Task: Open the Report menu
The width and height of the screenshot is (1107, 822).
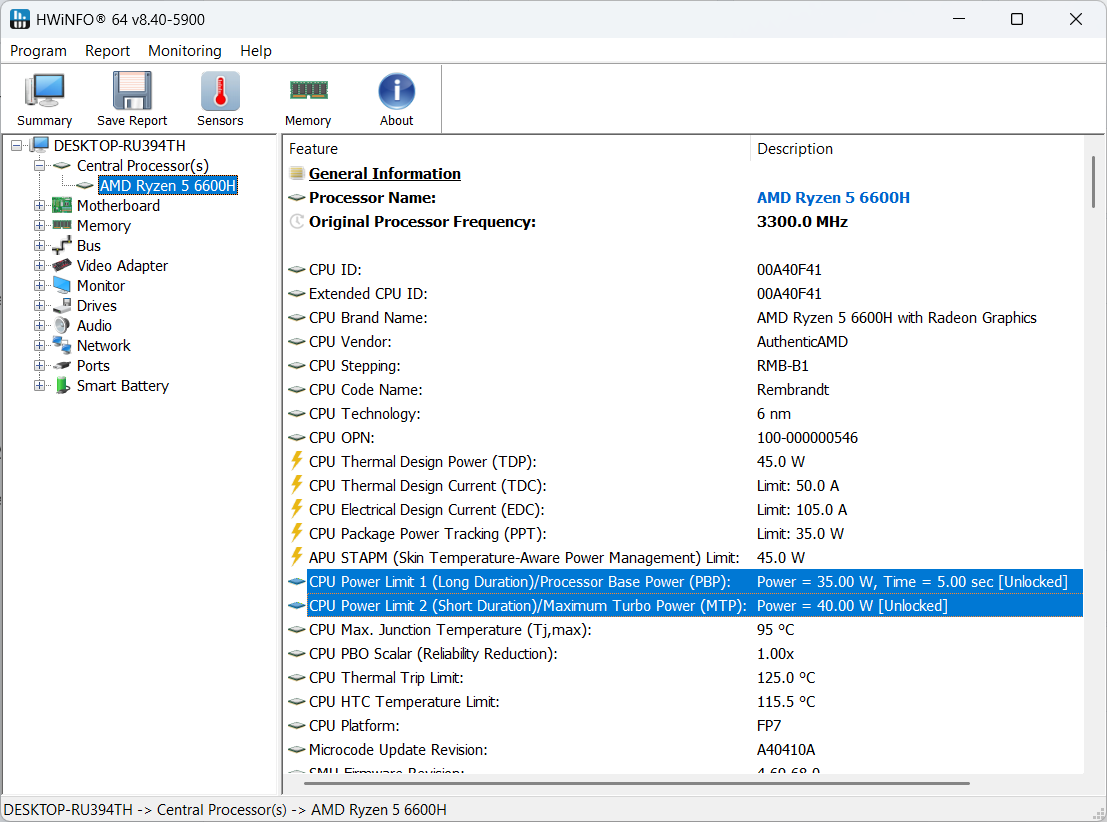Action: pos(107,51)
